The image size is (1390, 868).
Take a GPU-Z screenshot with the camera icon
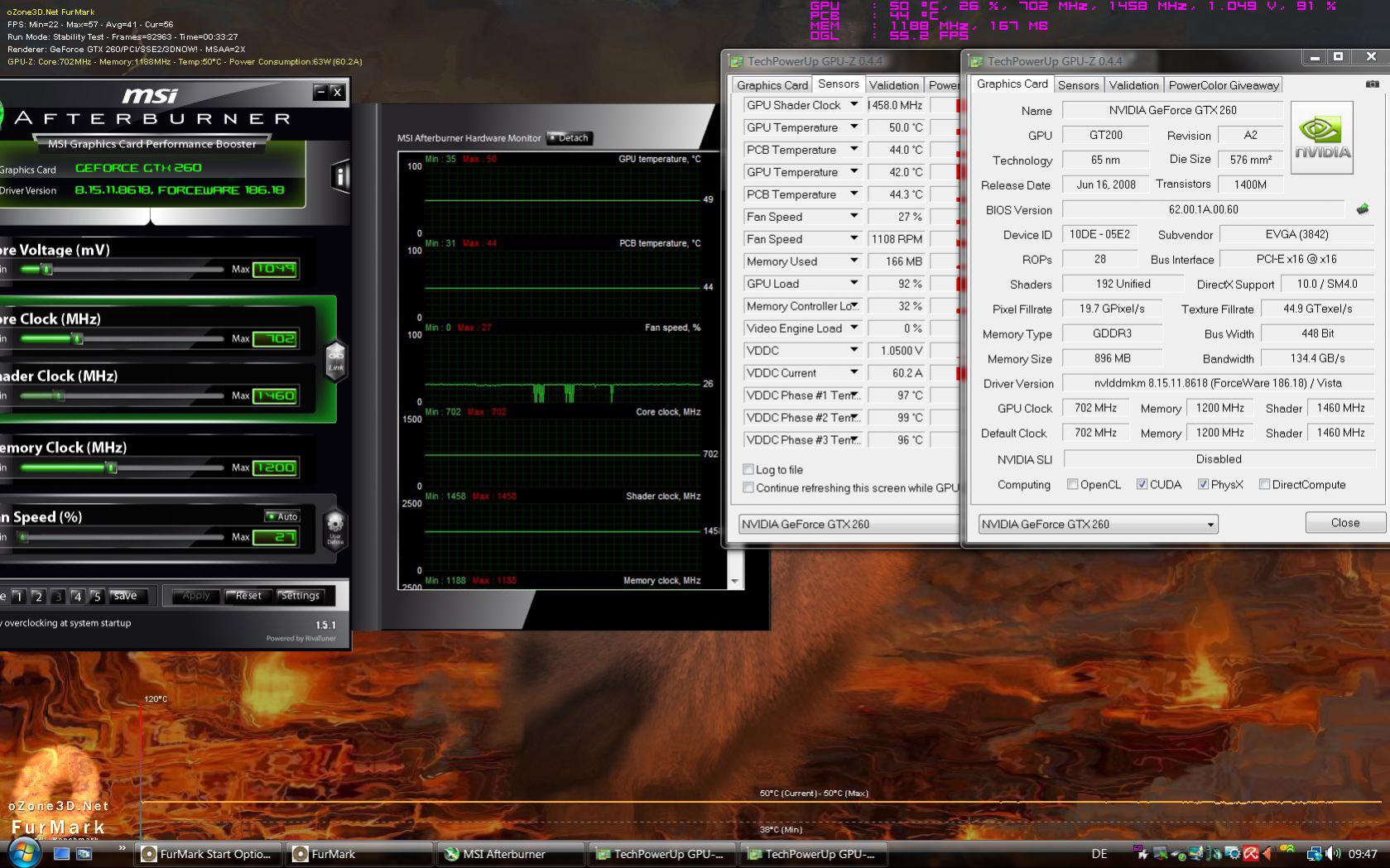tap(1372, 84)
